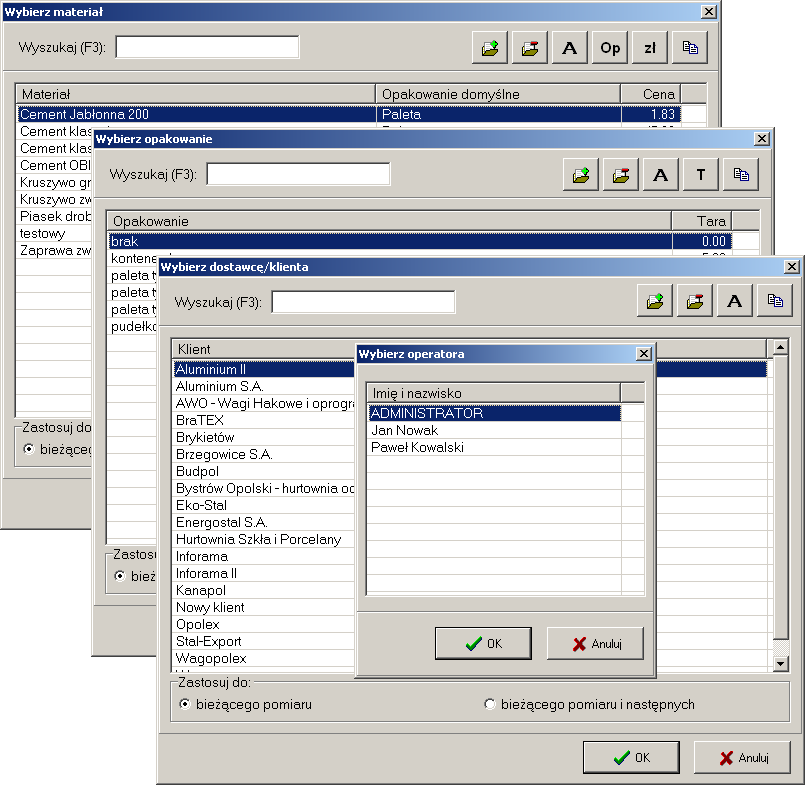Select client Eko-Stal
806x786 pixels.
(x=264, y=505)
